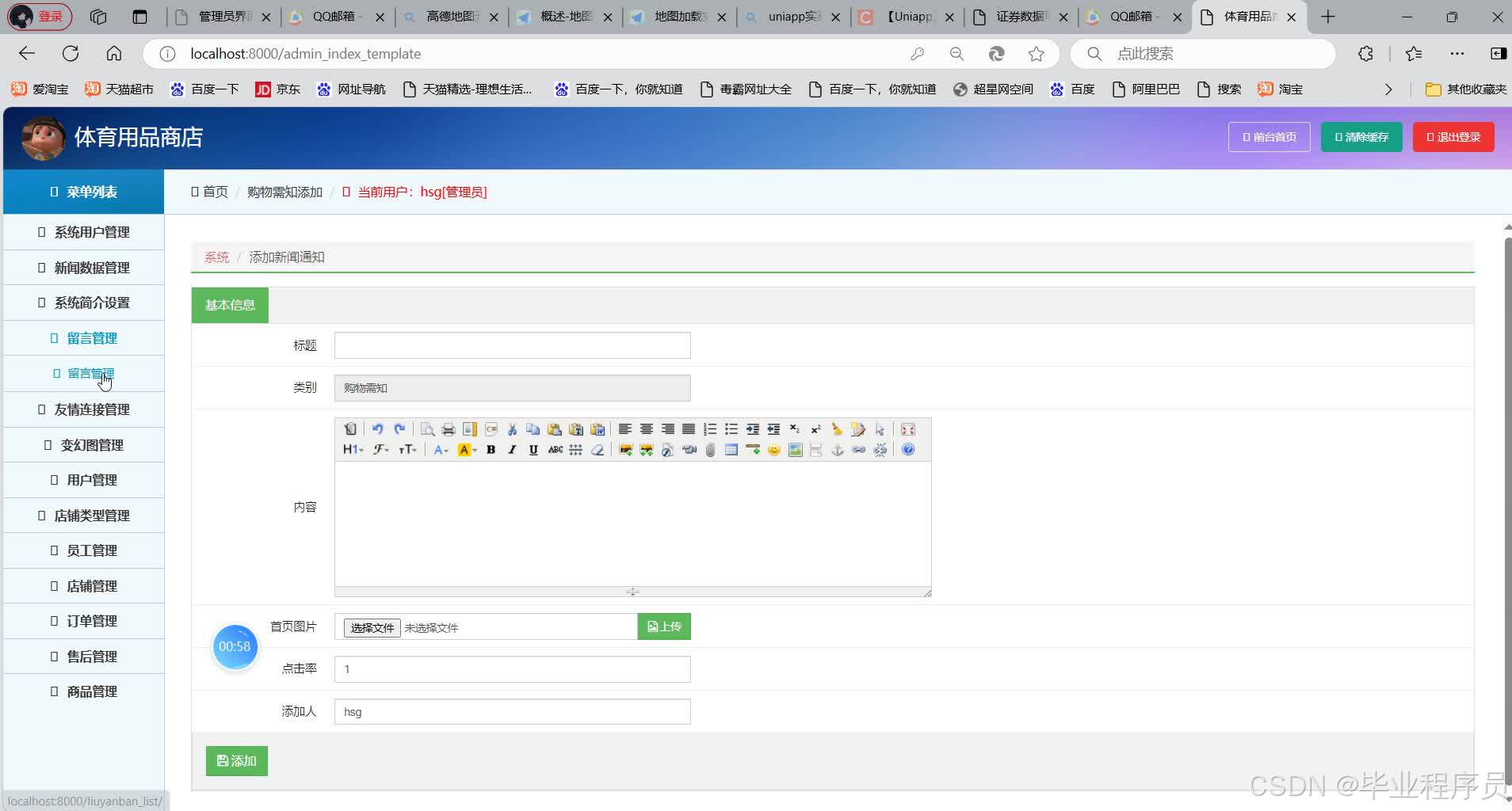
Task: Click the quick format icon
Action: pos(858,429)
